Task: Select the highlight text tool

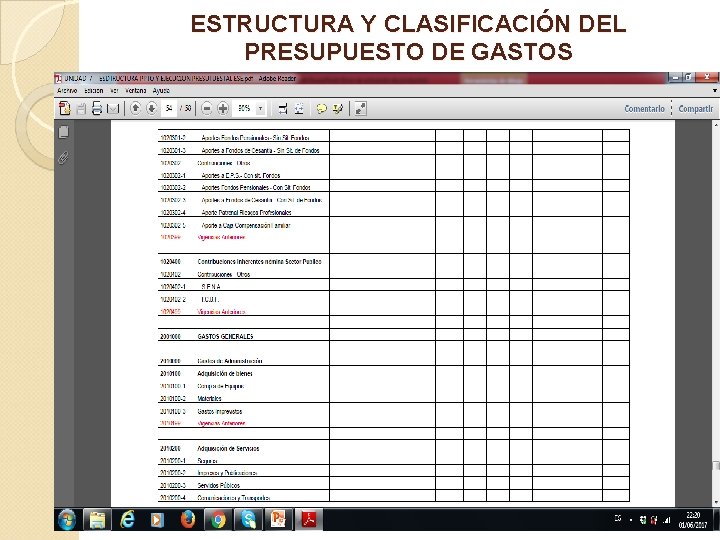Action: pos(338,109)
